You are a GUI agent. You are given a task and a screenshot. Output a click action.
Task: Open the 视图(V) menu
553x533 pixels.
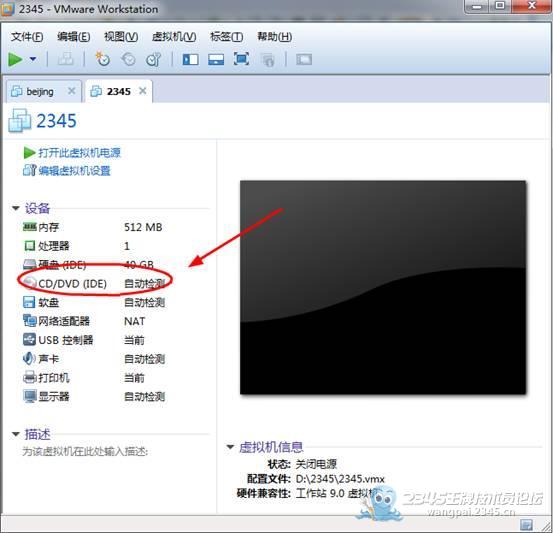click(x=121, y=36)
